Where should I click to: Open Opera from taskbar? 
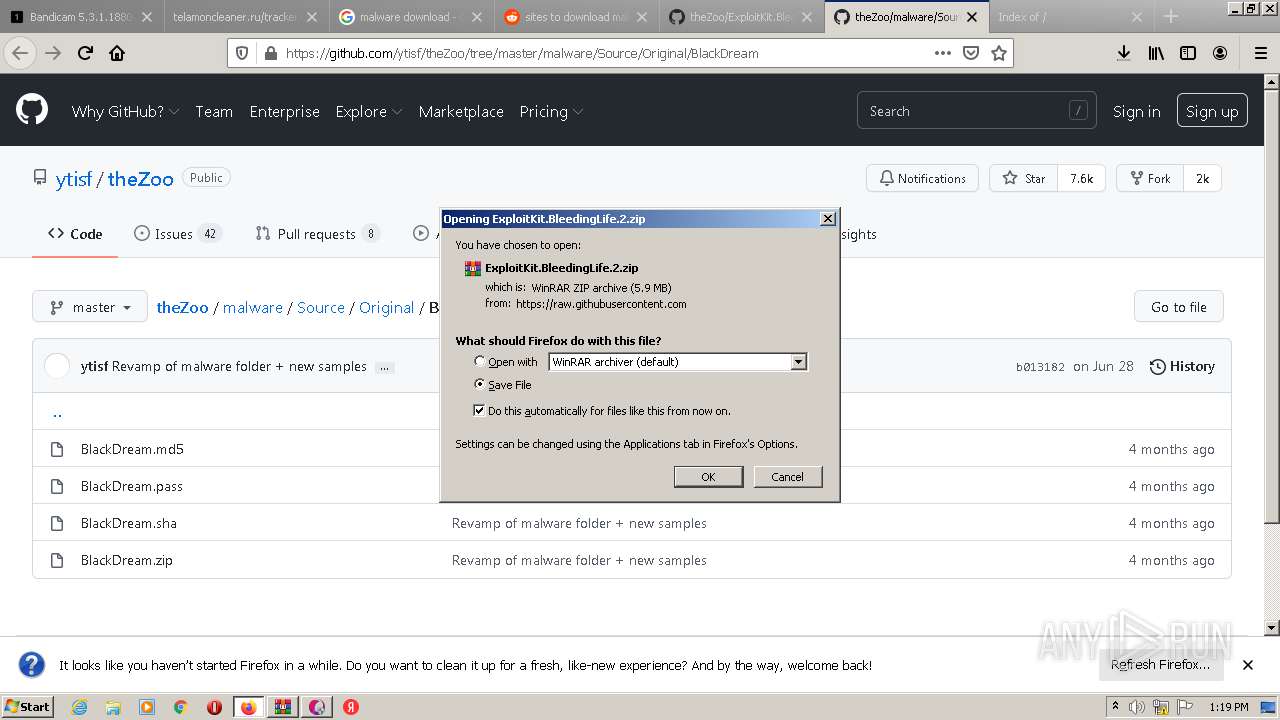click(x=214, y=707)
